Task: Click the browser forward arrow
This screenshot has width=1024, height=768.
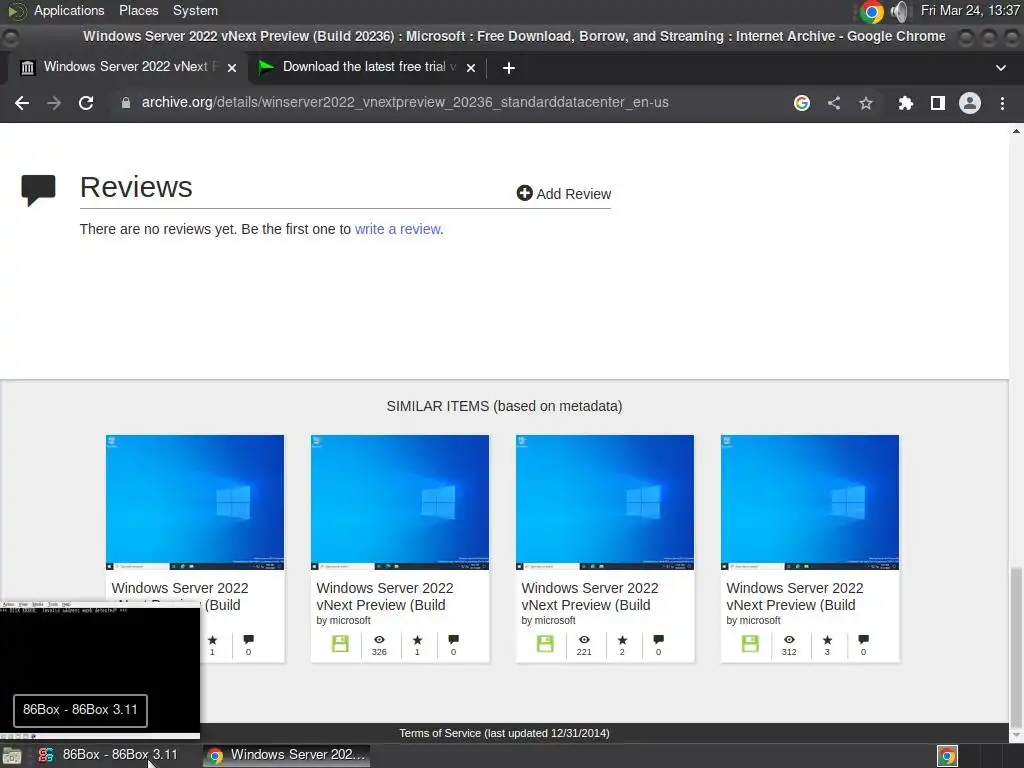Action: [x=54, y=103]
